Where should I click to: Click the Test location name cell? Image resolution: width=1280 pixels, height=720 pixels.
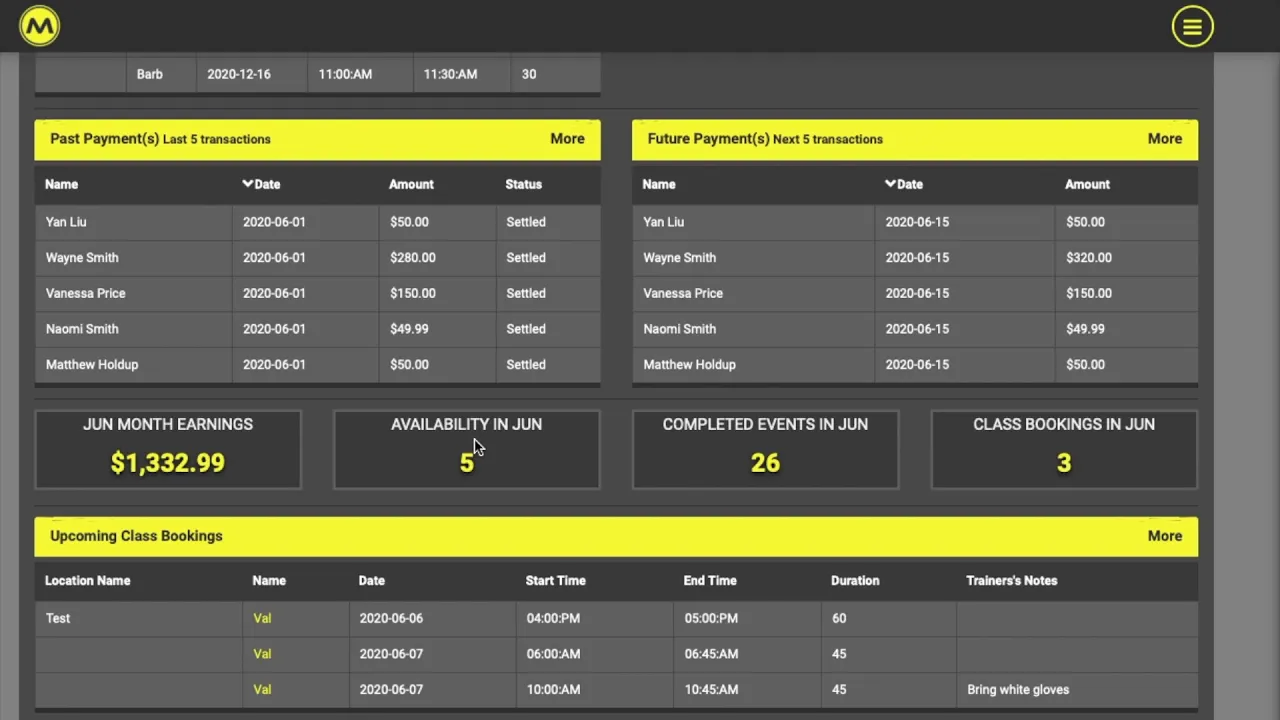(138, 618)
